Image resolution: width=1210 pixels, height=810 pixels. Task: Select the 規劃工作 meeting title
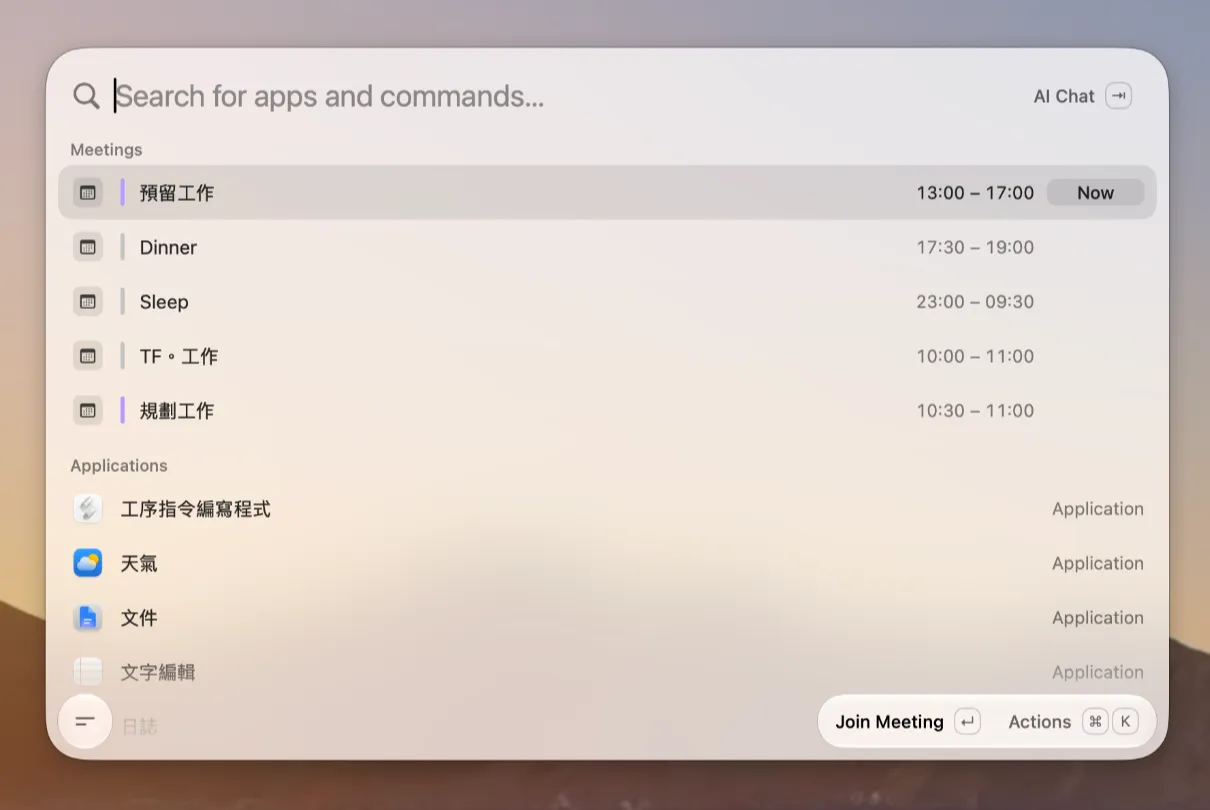click(177, 411)
